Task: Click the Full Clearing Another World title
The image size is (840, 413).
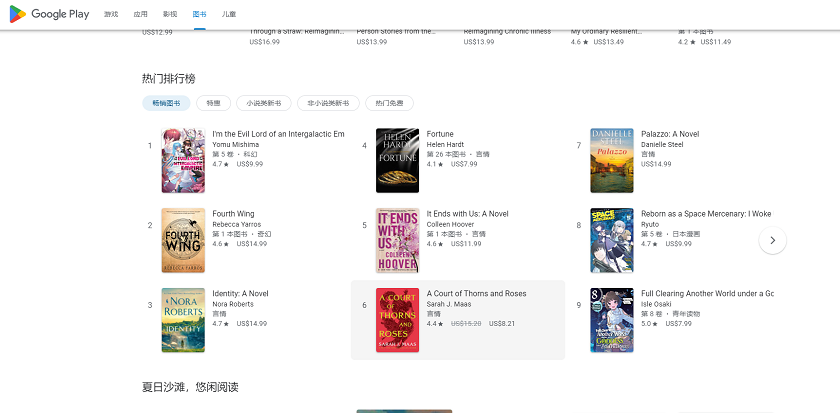Action: [707, 294]
